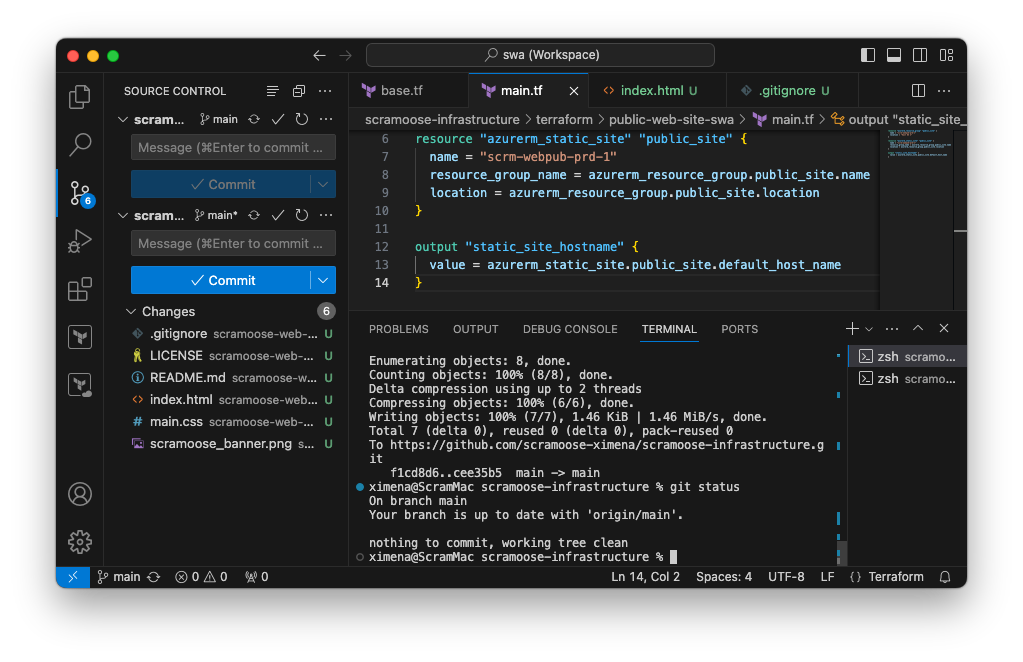Open Source Control view with 6 badge
The image size is (1023, 662).
(x=81, y=194)
